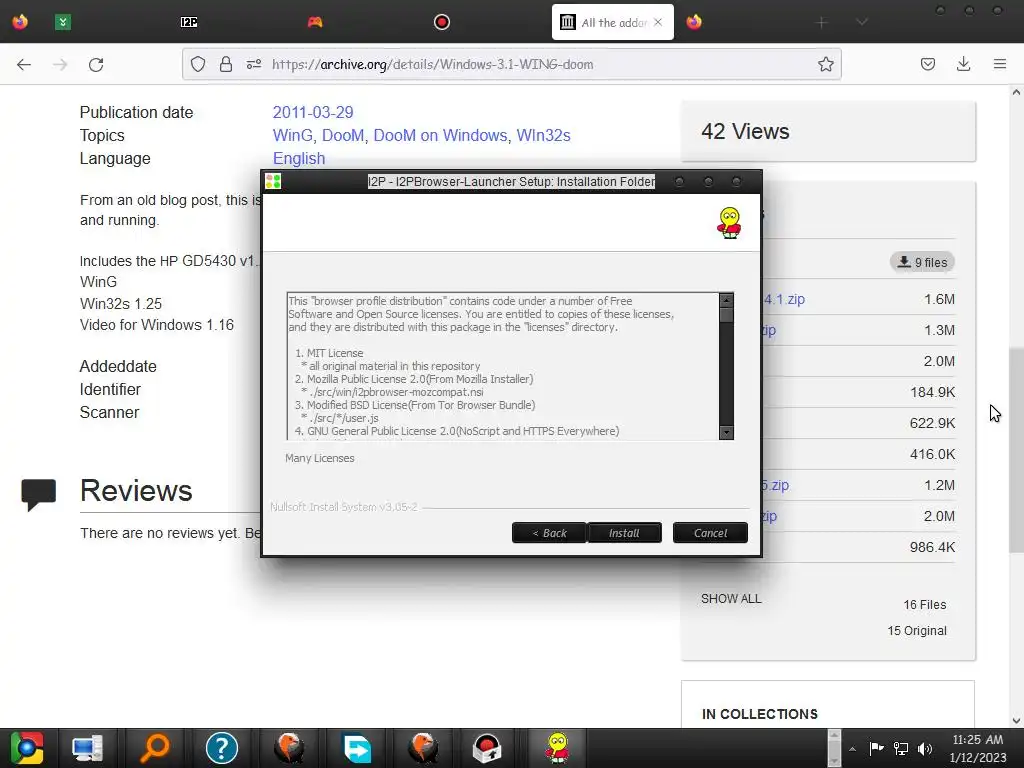Viewport: 1024px width, 768px height.
Task: Open the red recorder app in the taskbar
Action: pyautogui.click(x=487, y=748)
